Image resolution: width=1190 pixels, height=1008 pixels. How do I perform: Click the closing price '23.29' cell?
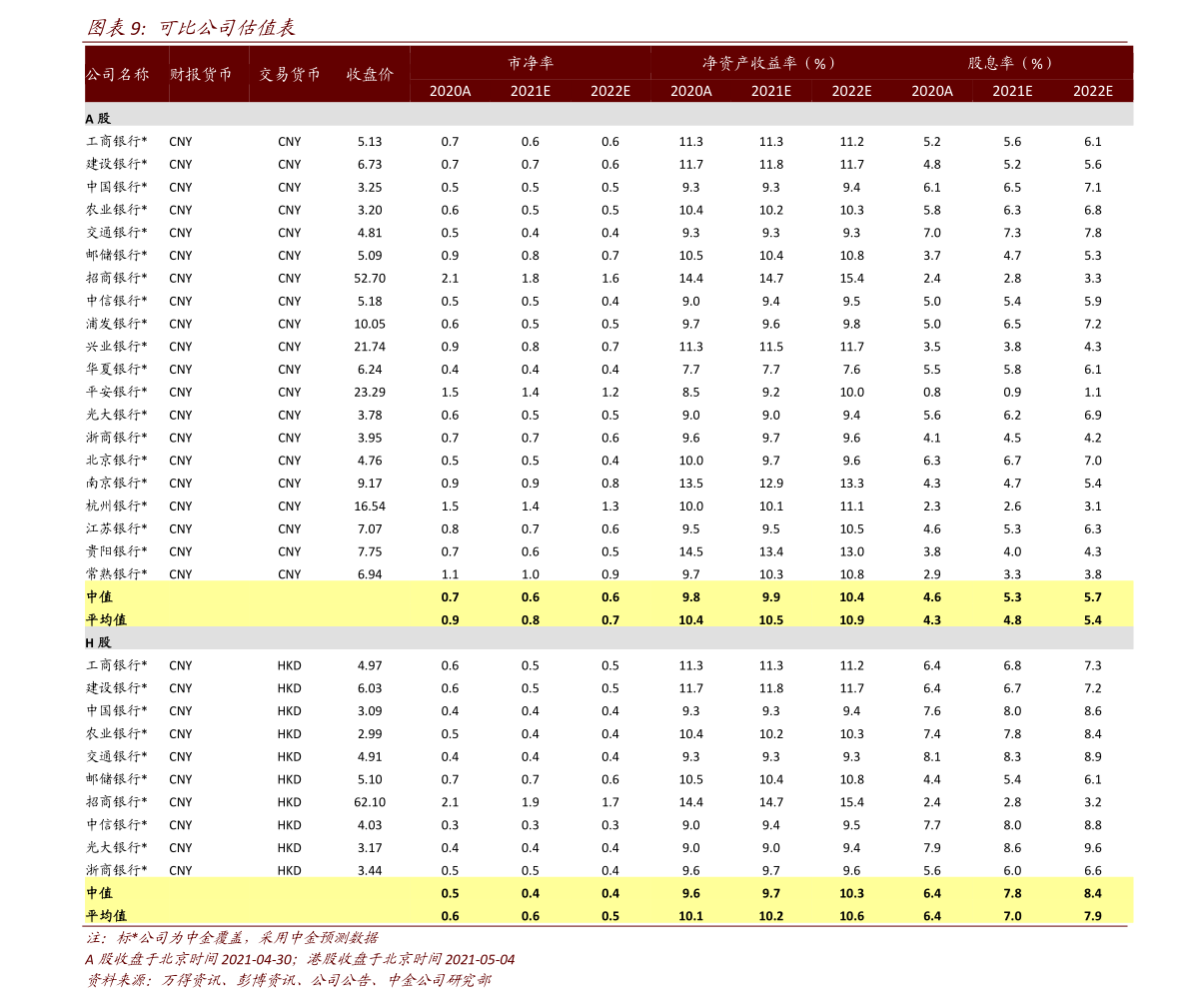[370, 393]
